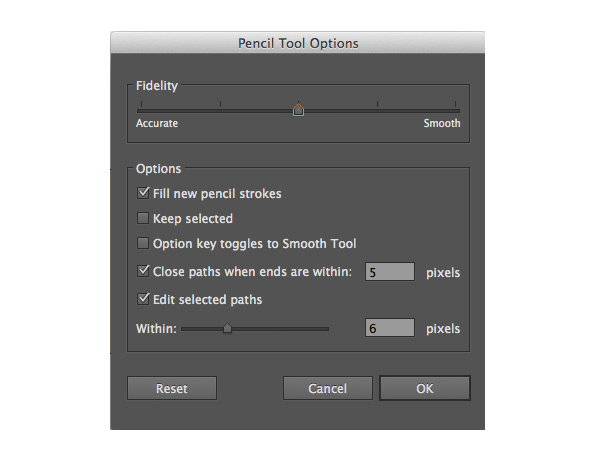Image resolution: width=600 pixels, height=466 pixels.
Task: Click the Smooth label under the Fidelity slider
Action: pos(441,124)
